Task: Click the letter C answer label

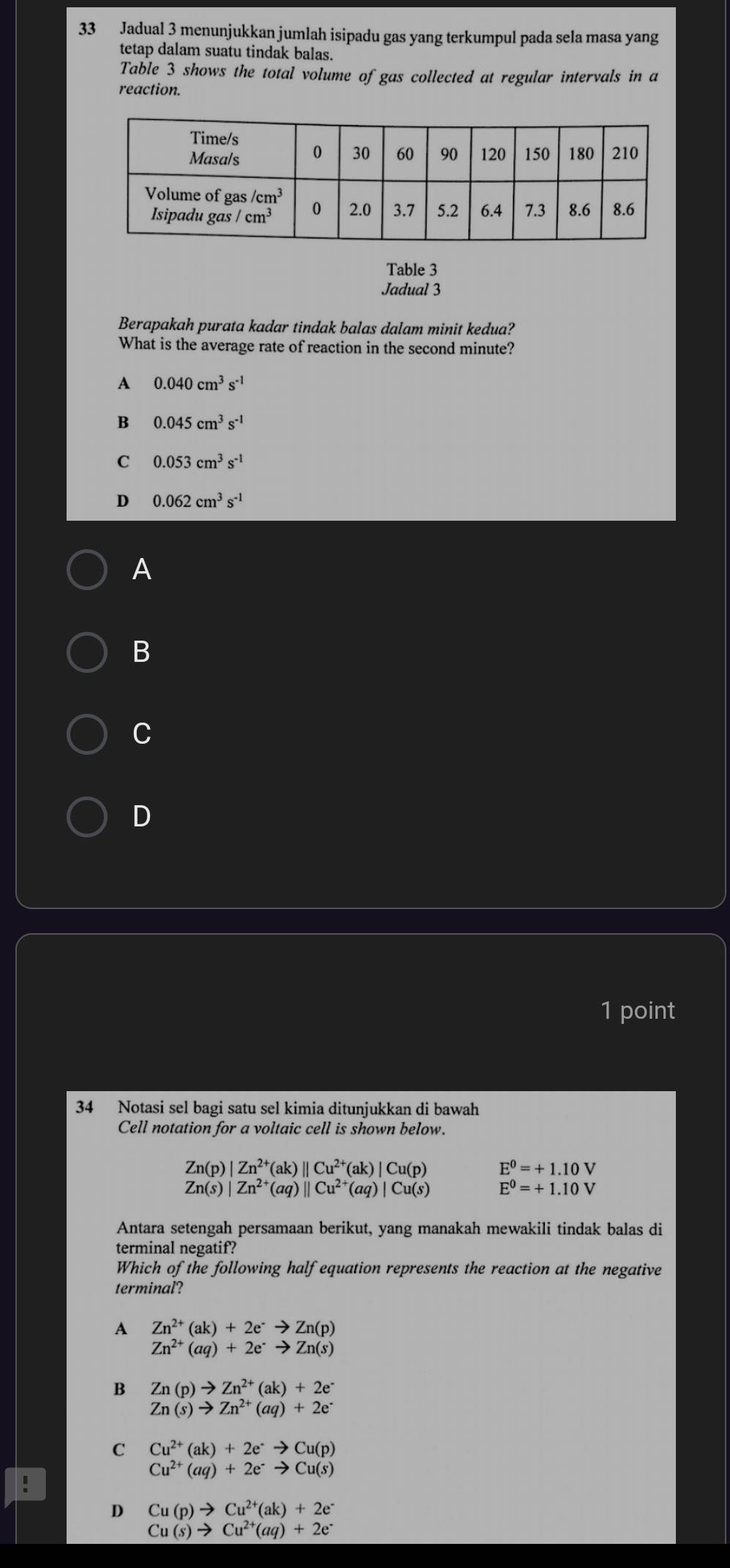Action: point(142,734)
